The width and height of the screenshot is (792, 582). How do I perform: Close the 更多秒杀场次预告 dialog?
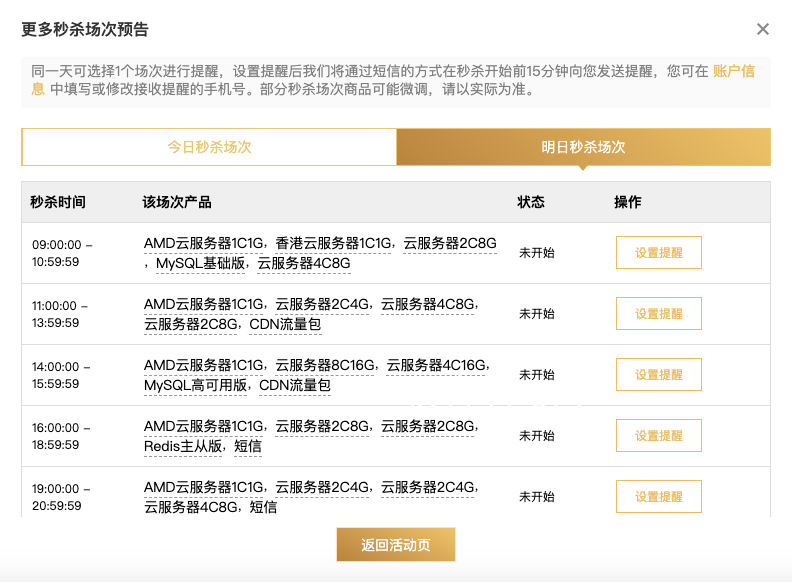click(763, 29)
